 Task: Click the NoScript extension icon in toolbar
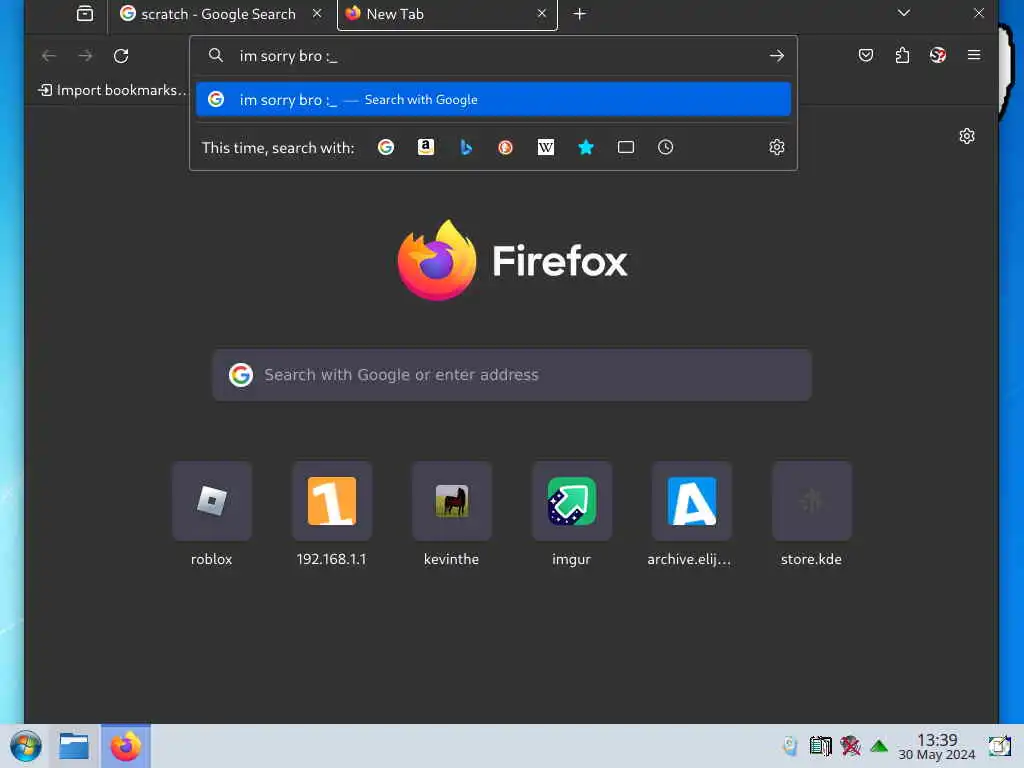pos(938,56)
